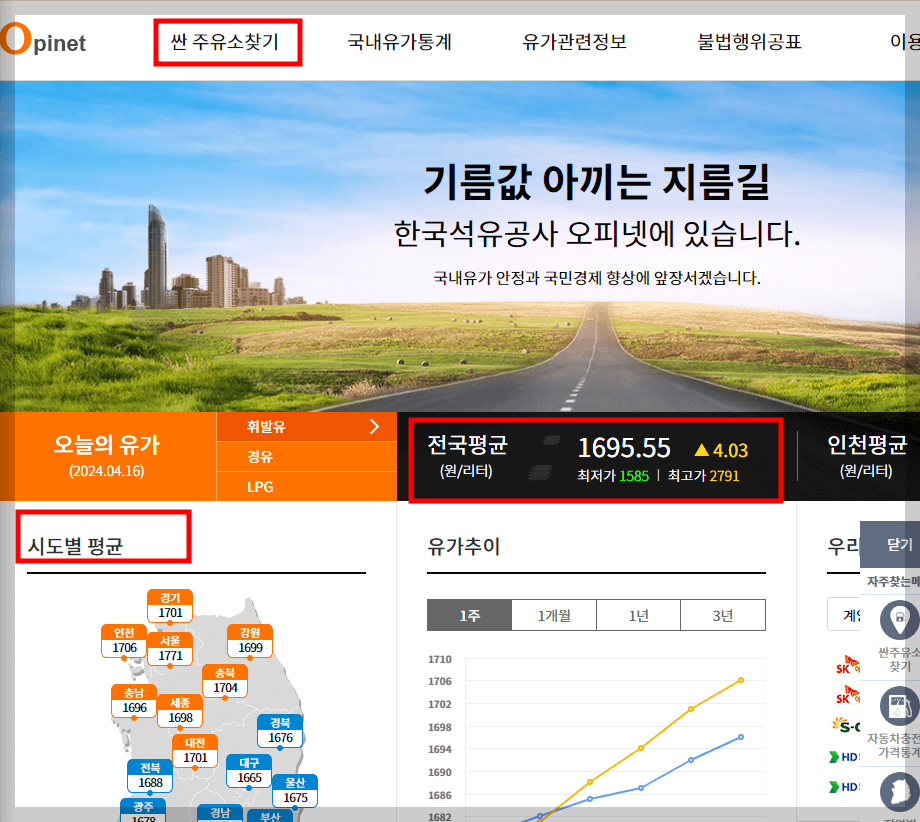Click the 지역별 sidebar icon
Viewport: 920px width, 822px height.
coord(899,790)
